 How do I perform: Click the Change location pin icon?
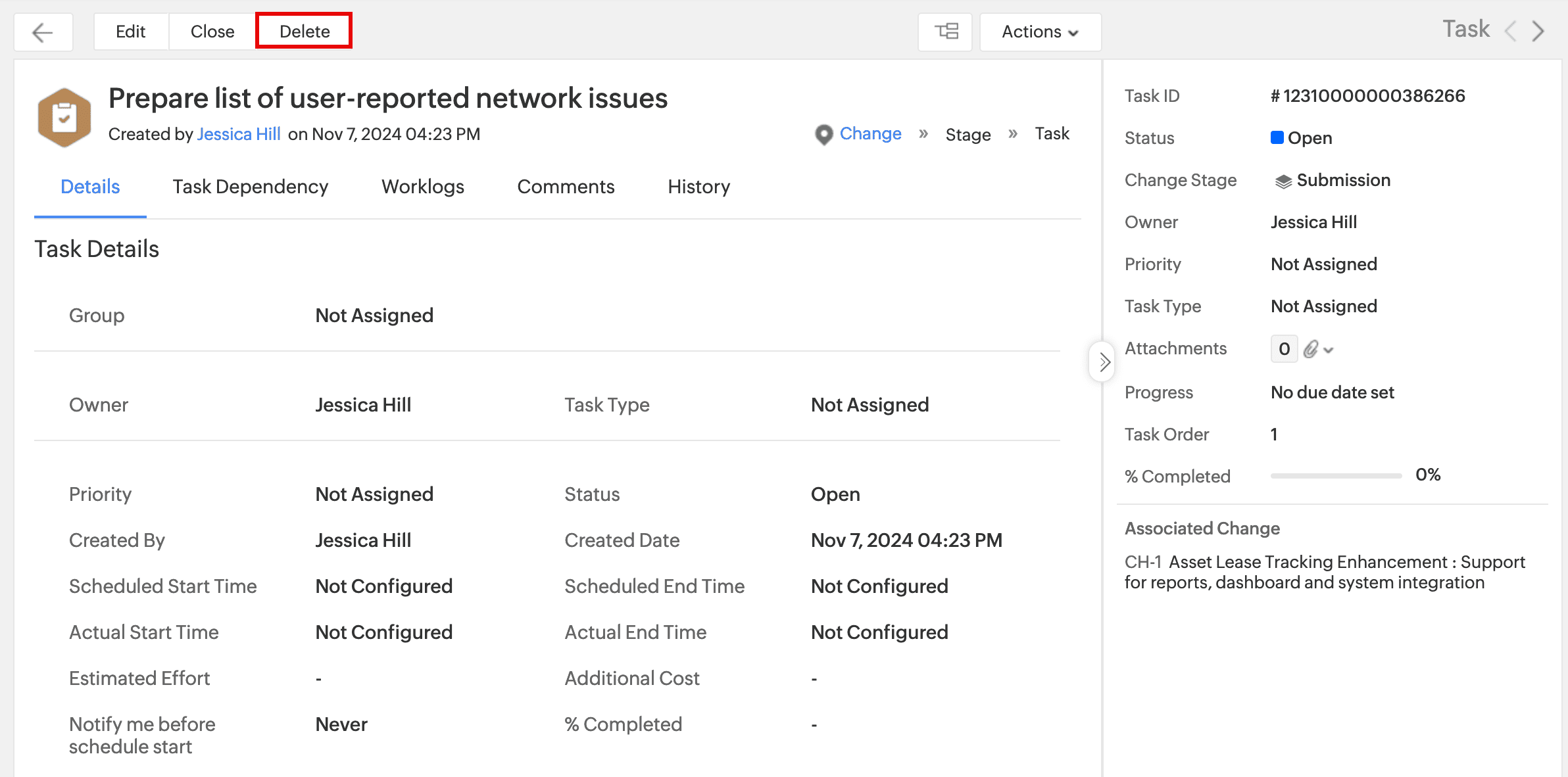tap(823, 134)
